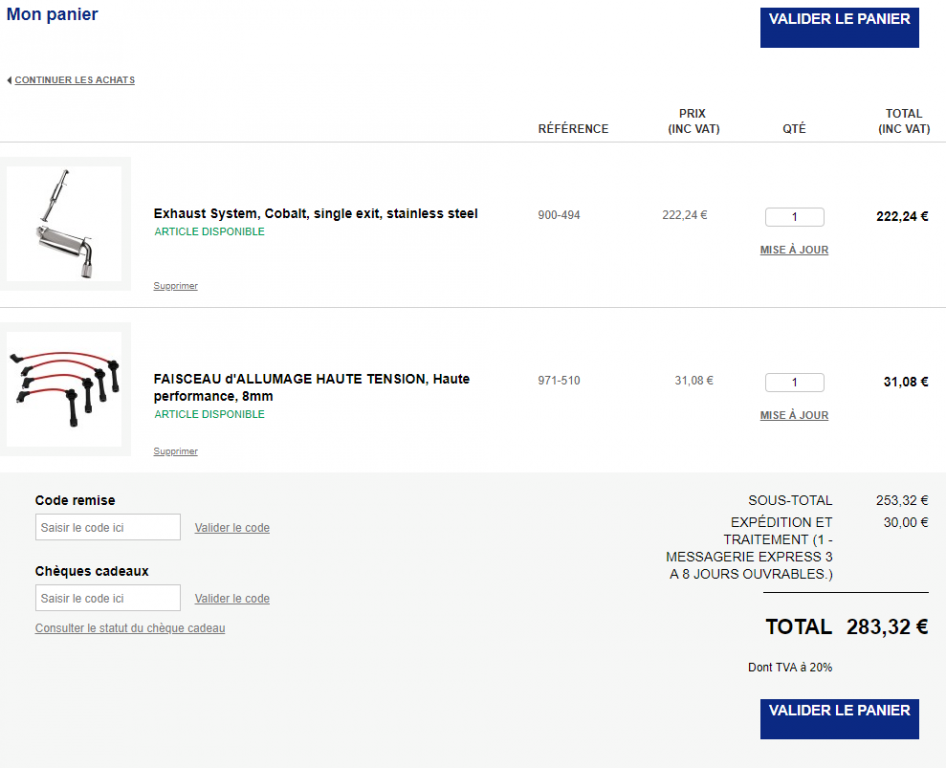Click Valider le code beside Code remise

[232, 528]
